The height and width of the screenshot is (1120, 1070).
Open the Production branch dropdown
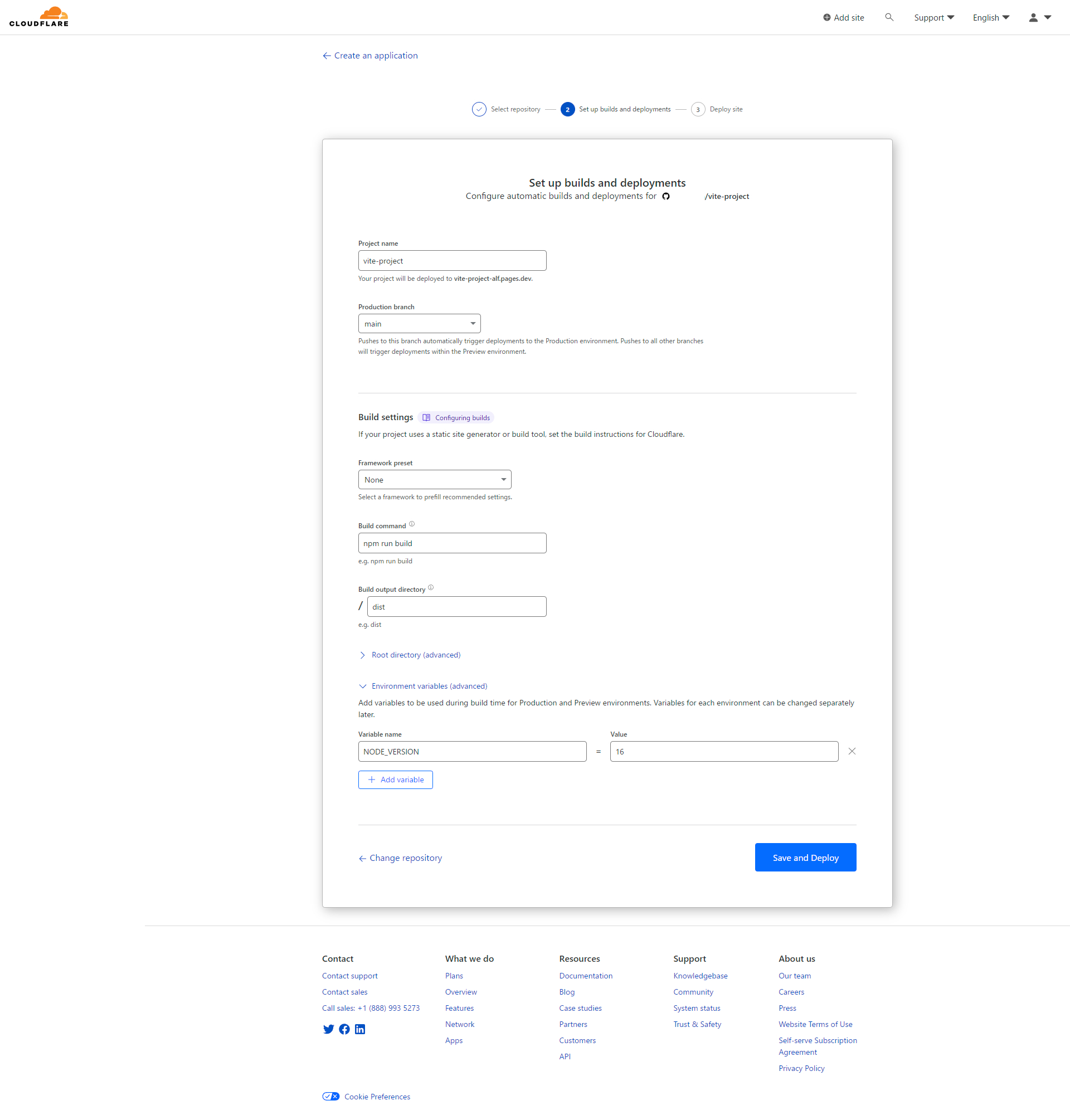[x=419, y=323]
